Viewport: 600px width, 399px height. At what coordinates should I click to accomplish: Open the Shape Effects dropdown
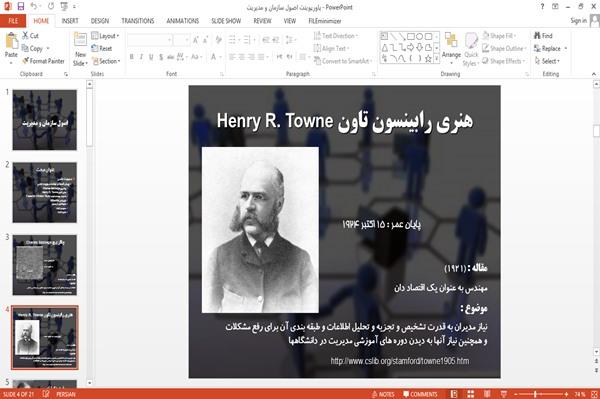point(504,61)
